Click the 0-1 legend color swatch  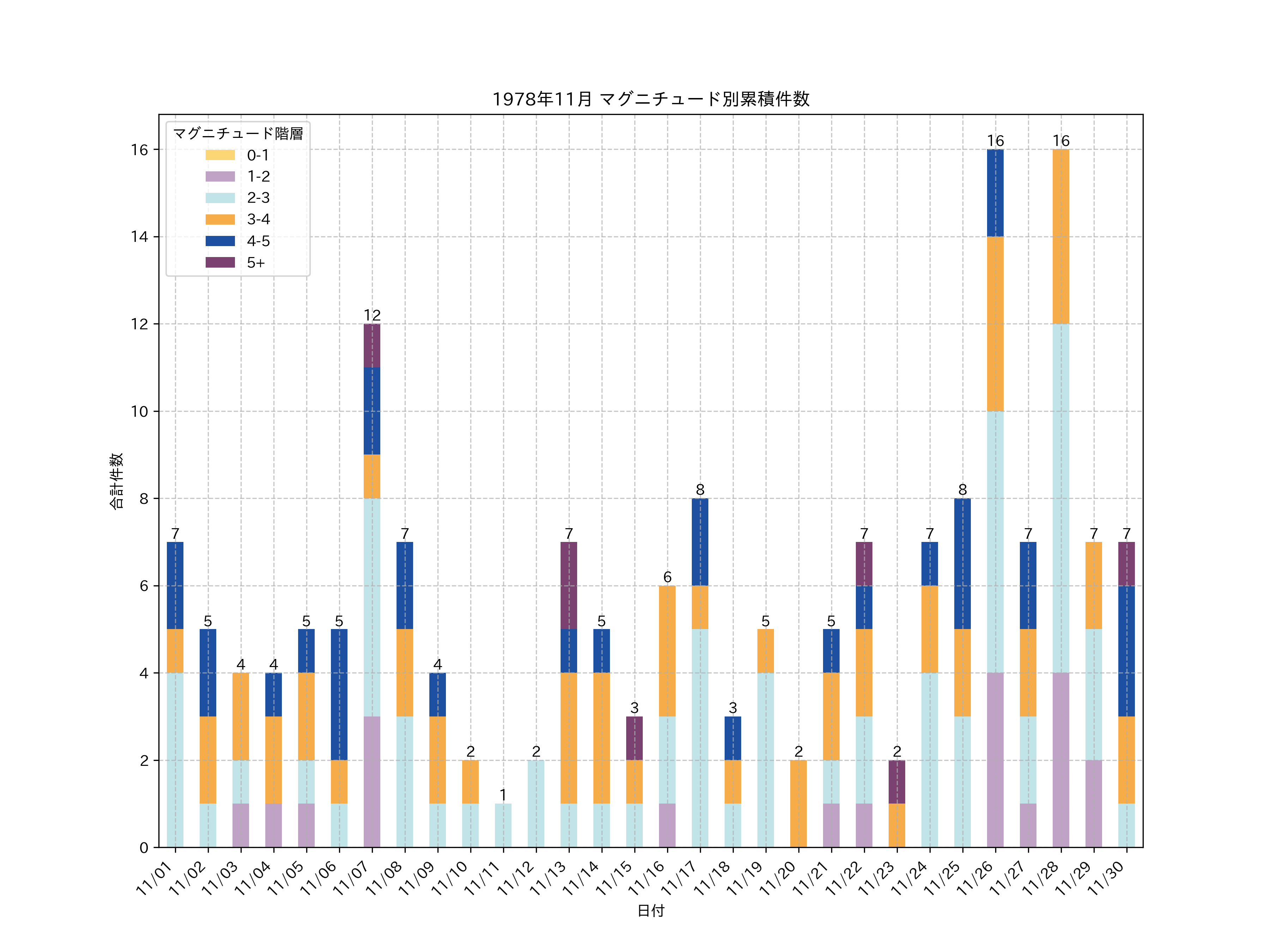[220, 155]
